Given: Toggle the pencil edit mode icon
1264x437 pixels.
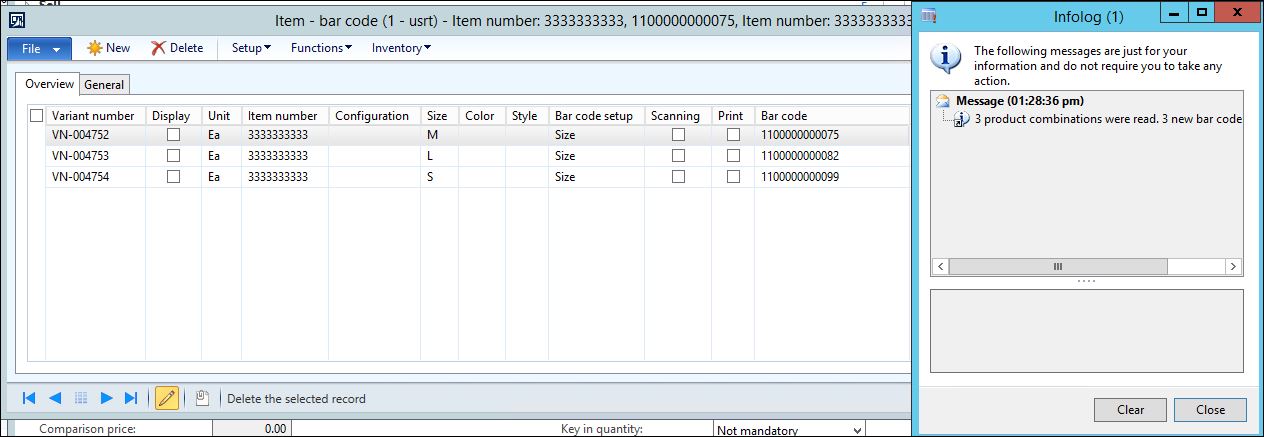Looking at the screenshot, I should [167, 398].
